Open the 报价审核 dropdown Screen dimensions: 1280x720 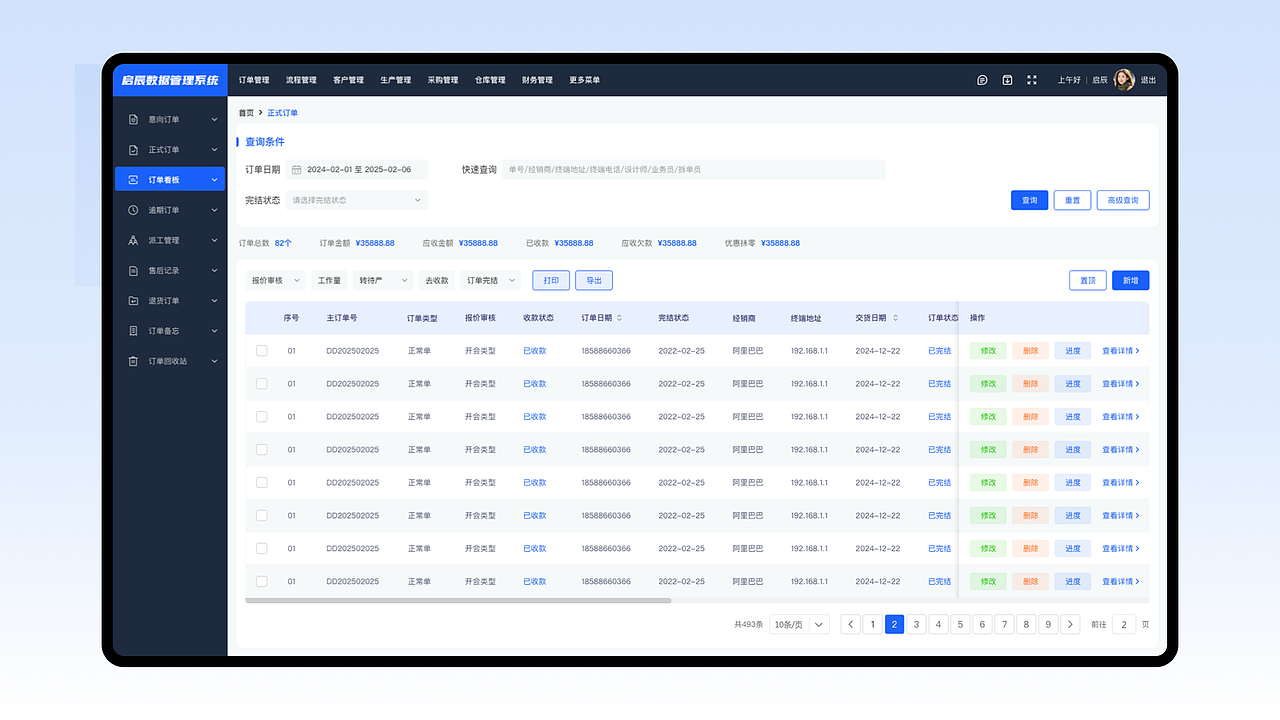coord(275,281)
